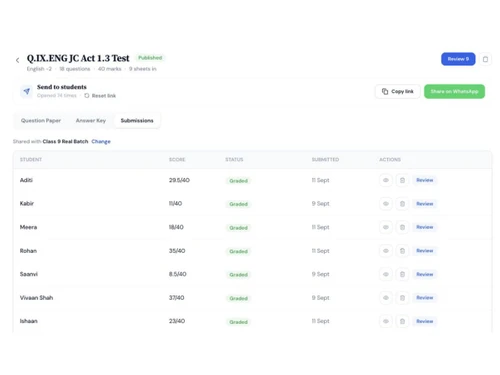500x375 pixels.
Task: Click score 37/40
Action: tap(177, 298)
